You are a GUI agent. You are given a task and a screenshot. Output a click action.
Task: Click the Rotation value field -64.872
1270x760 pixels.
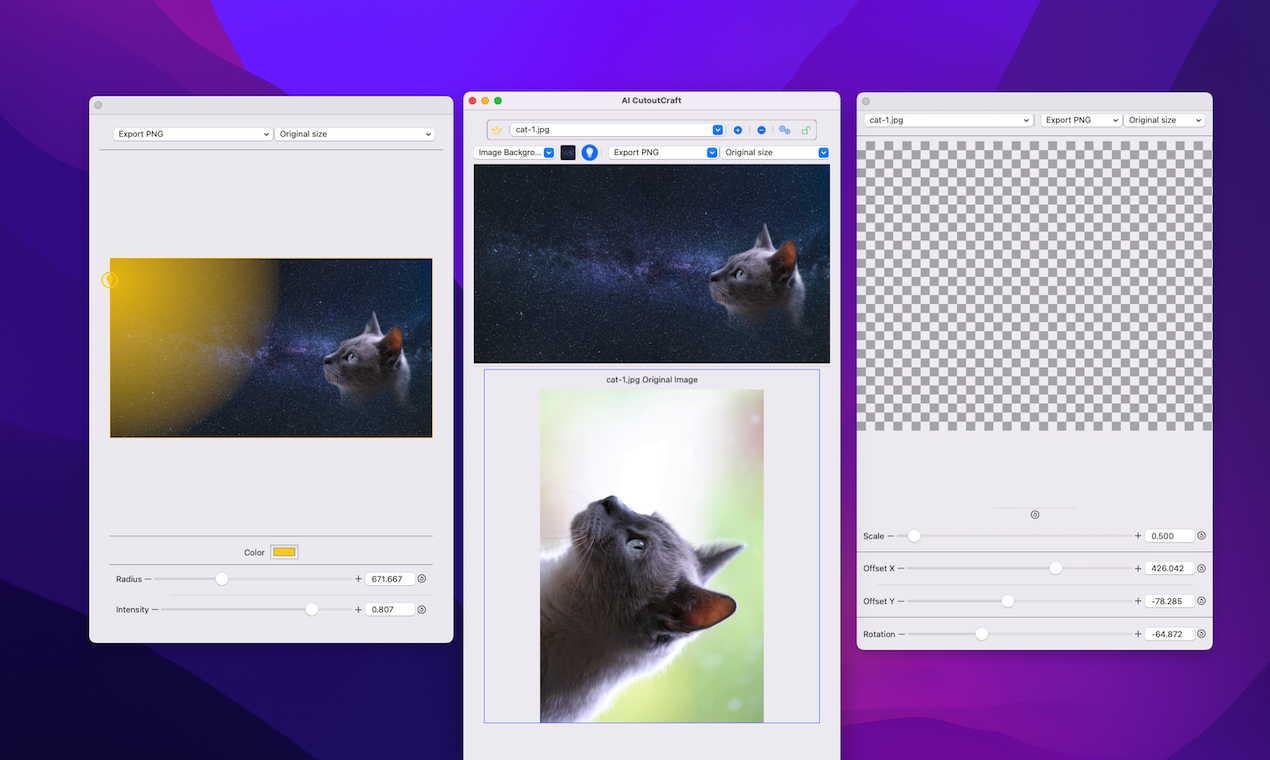click(1169, 634)
